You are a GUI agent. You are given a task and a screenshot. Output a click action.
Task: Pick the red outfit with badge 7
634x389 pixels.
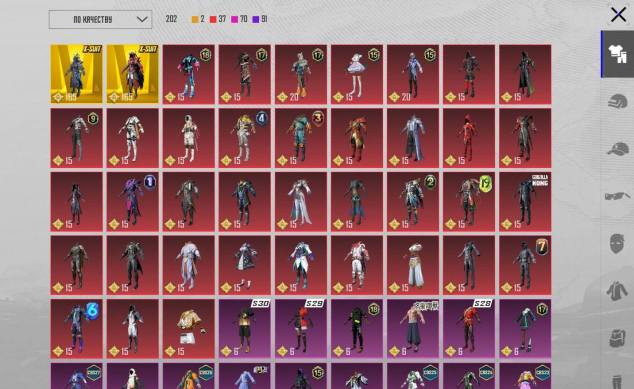click(525, 265)
